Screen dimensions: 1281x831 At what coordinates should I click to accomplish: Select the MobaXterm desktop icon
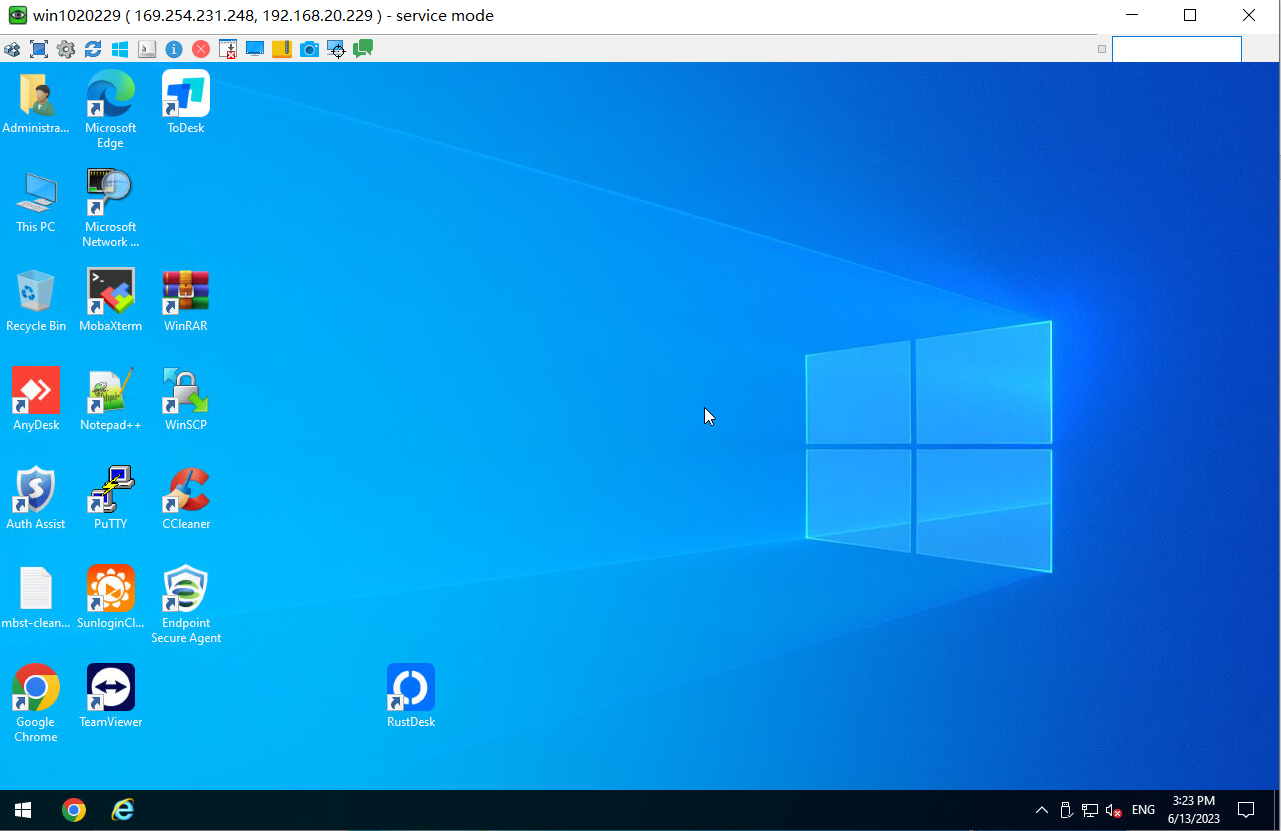110,293
